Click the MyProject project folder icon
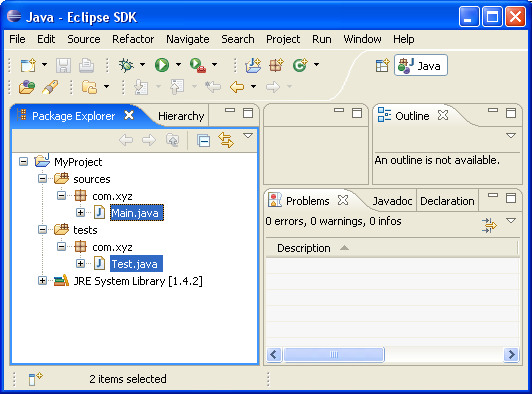The width and height of the screenshot is (532, 394). [42, 160]
